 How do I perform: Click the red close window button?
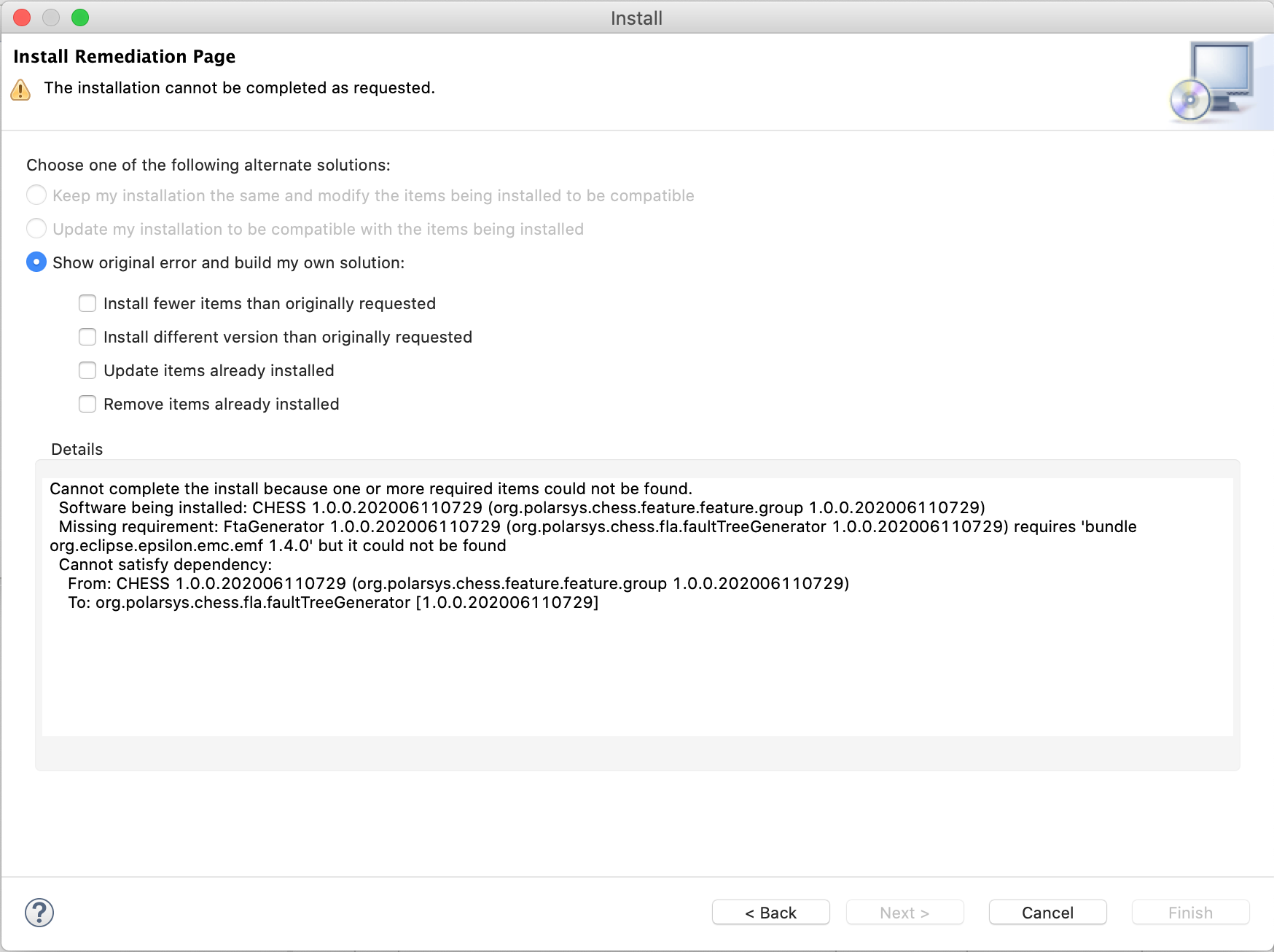22,17
